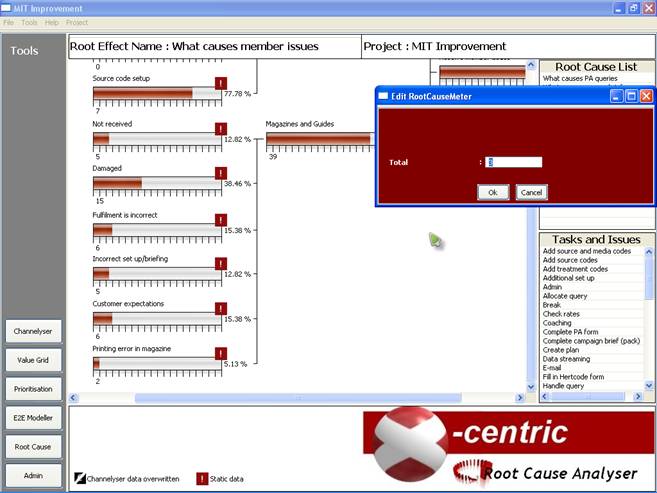Cancel the Edit RootCauseMeter dialog
This screenshot has width=657, height=493.
(531, 192)
